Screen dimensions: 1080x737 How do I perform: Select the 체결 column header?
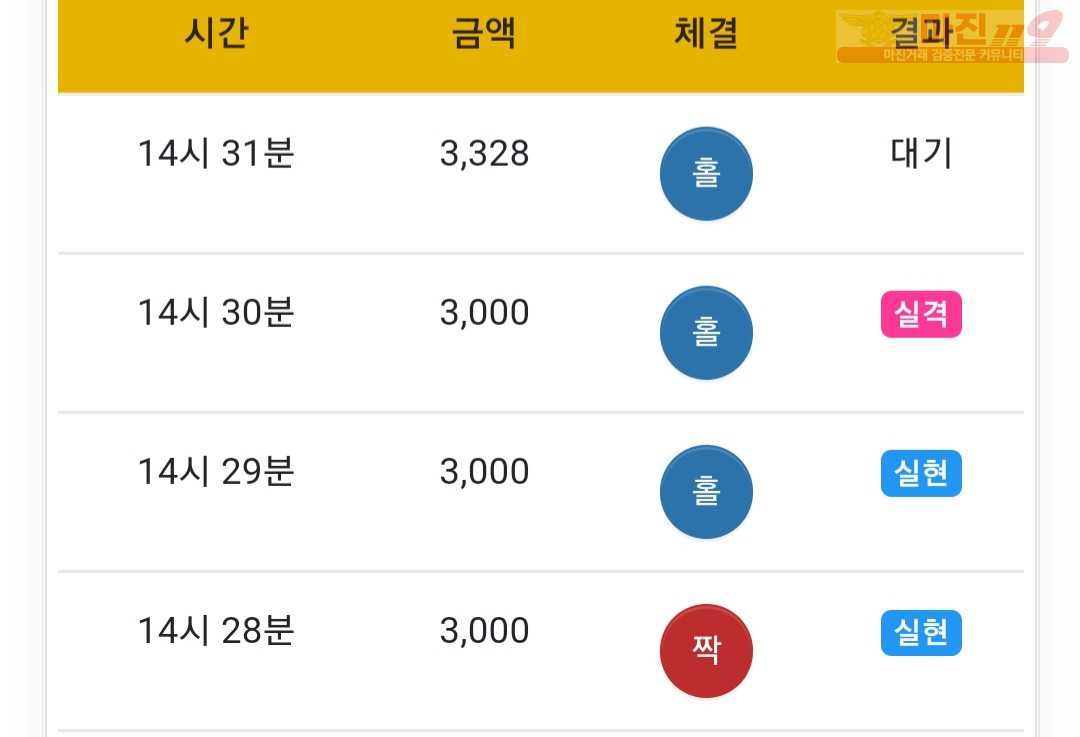click(706, 33)
